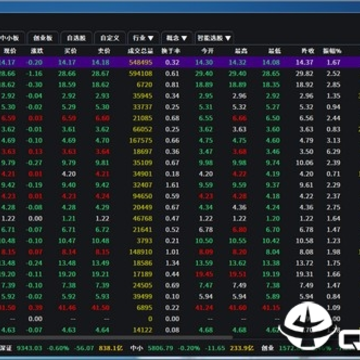Click the volume cell 21085
This screenshot has height=360, width=360.
tap(142, 118)
